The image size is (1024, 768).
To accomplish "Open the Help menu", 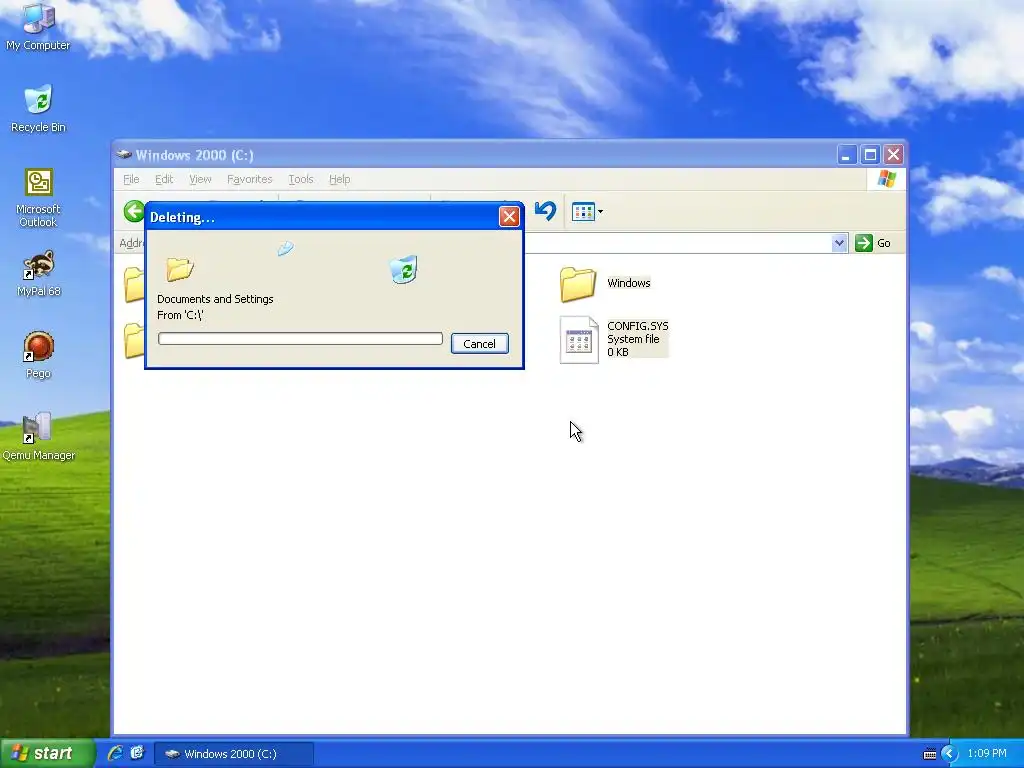I will [x=339, y=179].
